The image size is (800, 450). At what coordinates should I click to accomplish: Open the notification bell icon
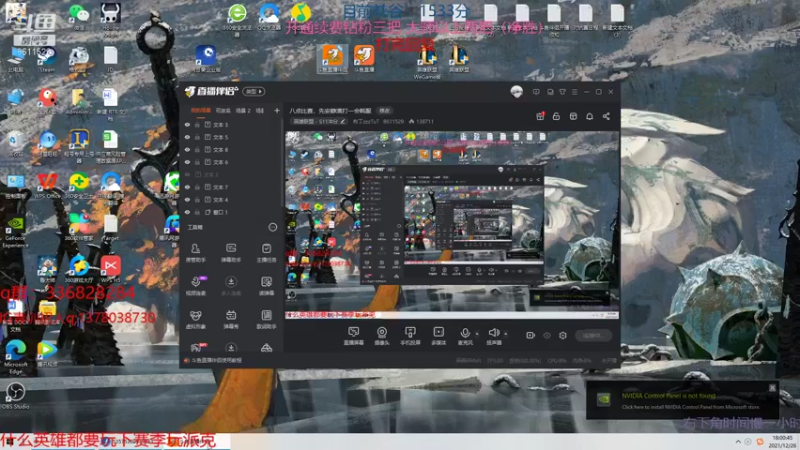(589, 116)
